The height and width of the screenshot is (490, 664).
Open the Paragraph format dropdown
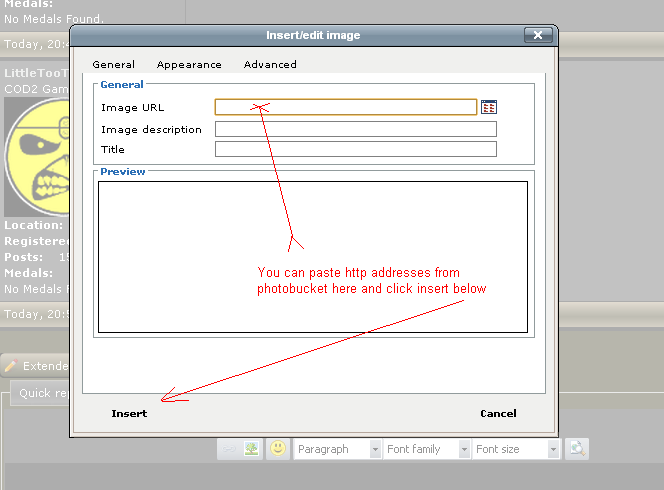tap(338, 449)
